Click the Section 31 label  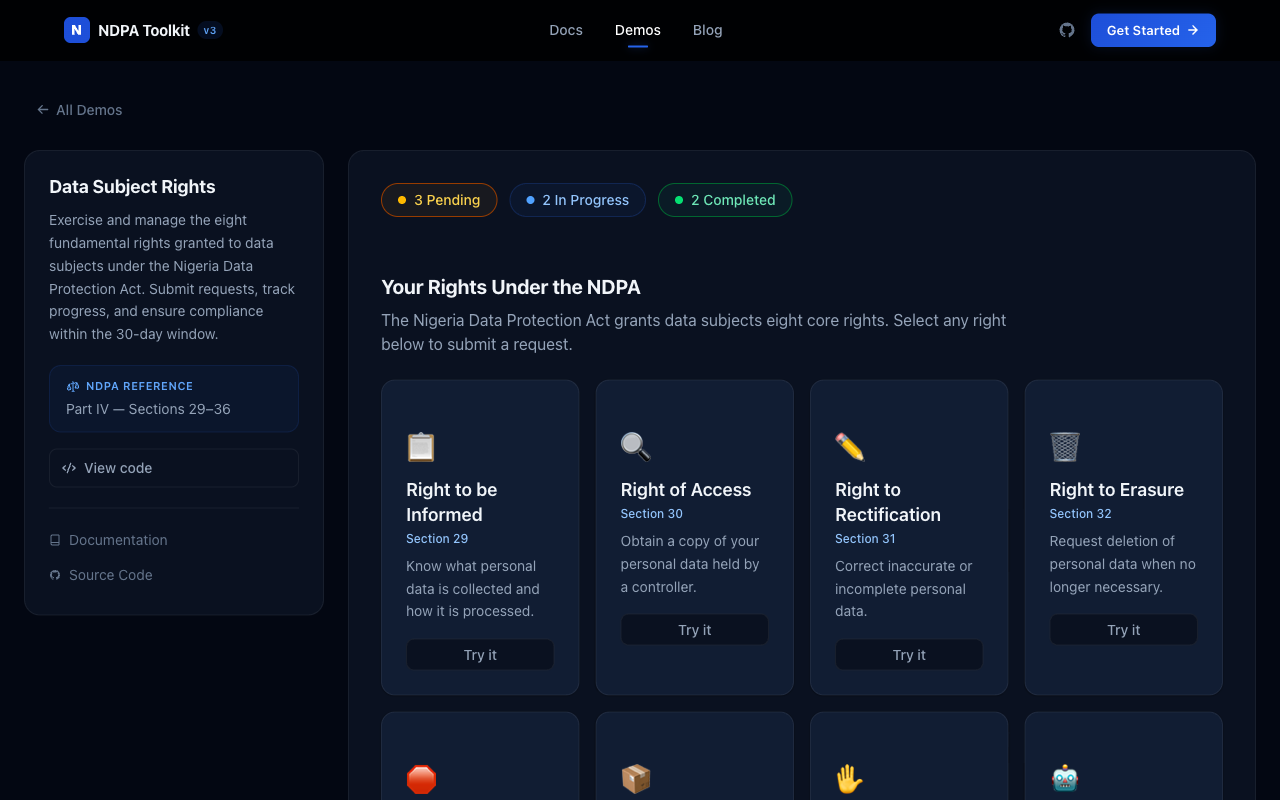click(x=865, y=539)
